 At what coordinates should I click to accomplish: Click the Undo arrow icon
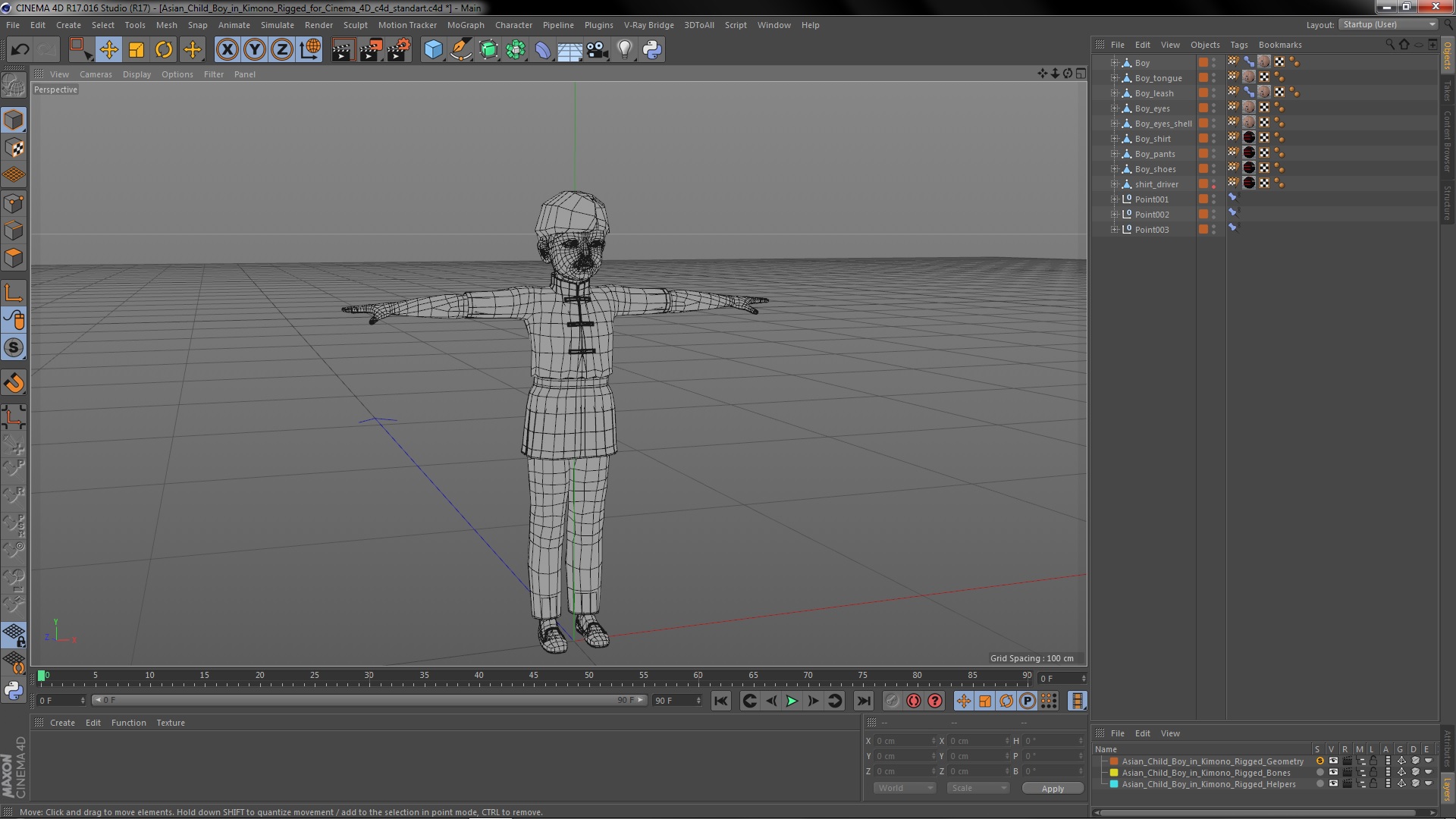click(x=20, y=50)
